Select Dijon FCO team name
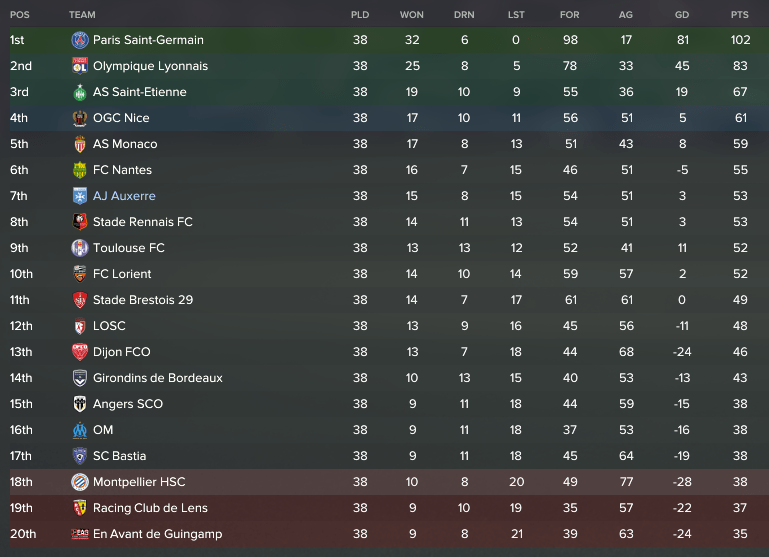Screen dimensions: 769x557 pos(122,352)
